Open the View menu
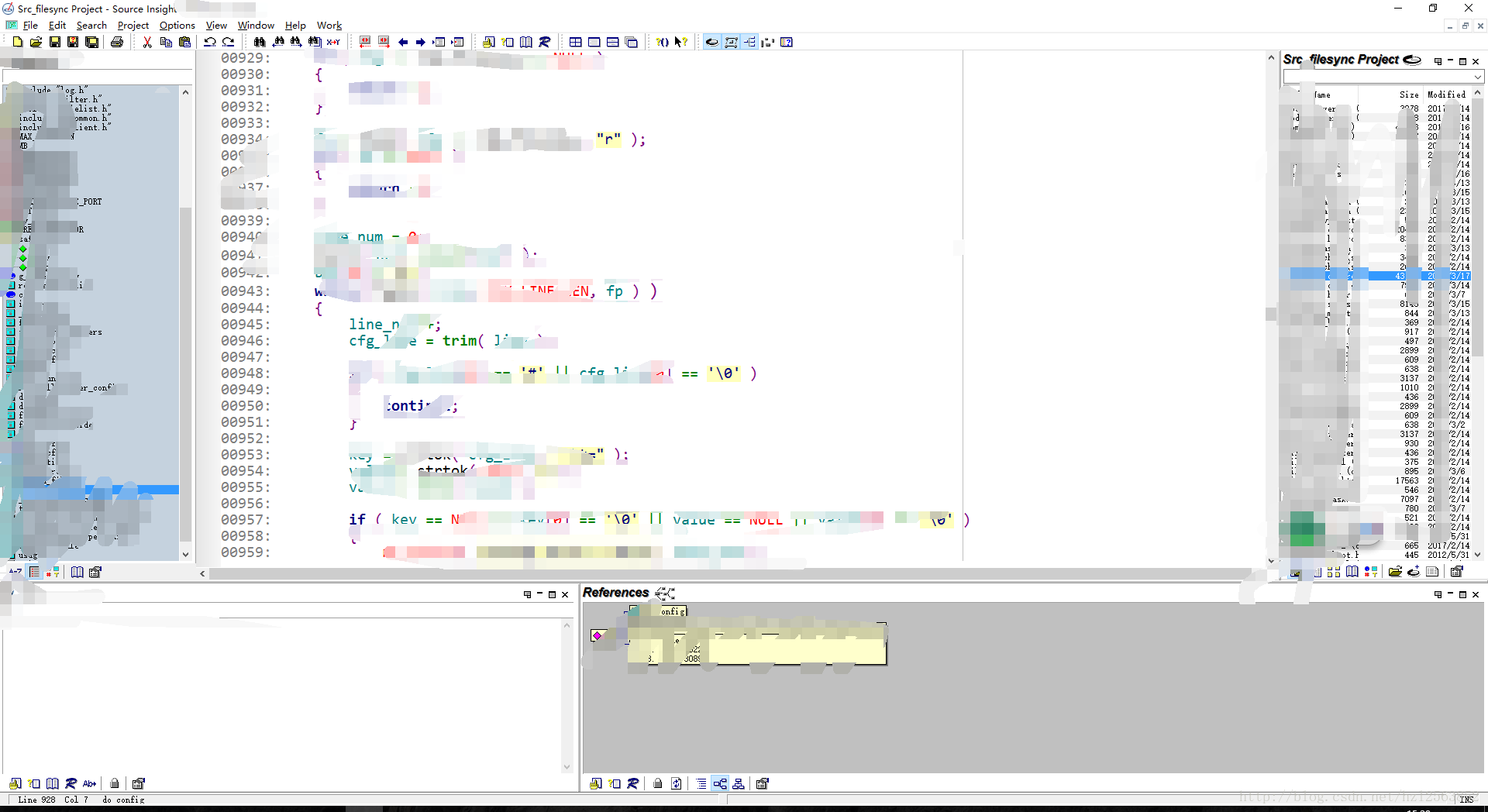Image resolution: width=1488 pixels, height=812 pixels. (216, 25)
